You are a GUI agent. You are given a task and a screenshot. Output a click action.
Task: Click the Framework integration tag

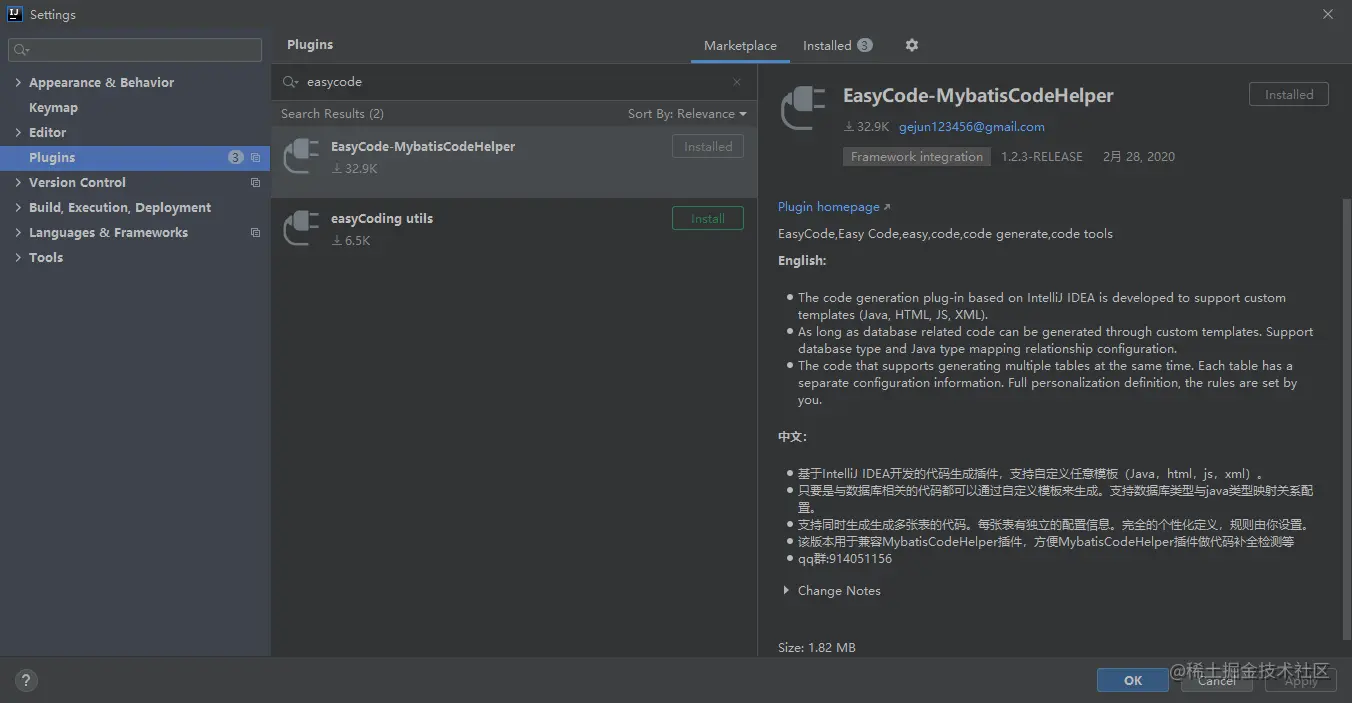tap(917, 157)
